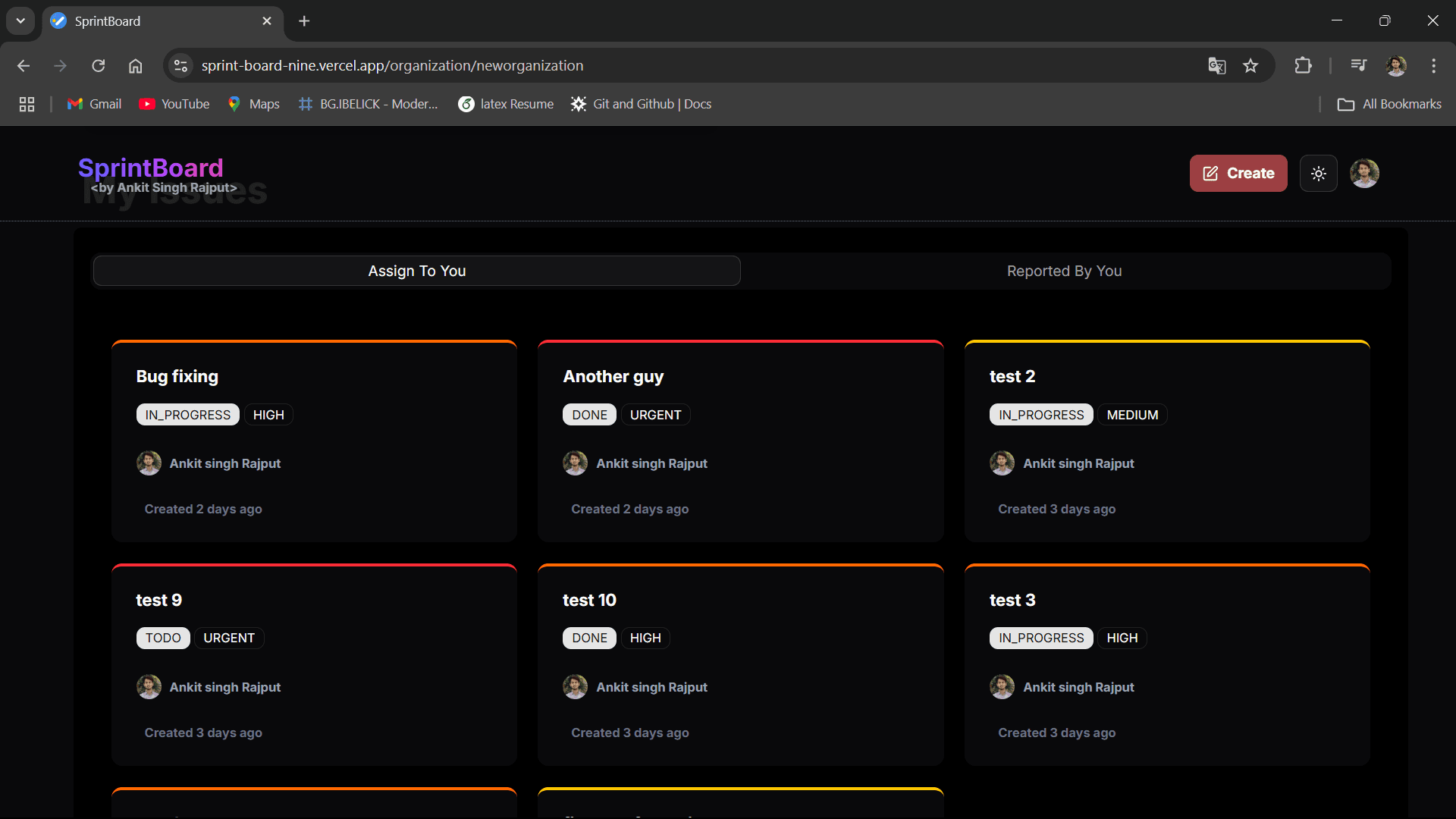Click HIGH badge on test 10 card

645,638
